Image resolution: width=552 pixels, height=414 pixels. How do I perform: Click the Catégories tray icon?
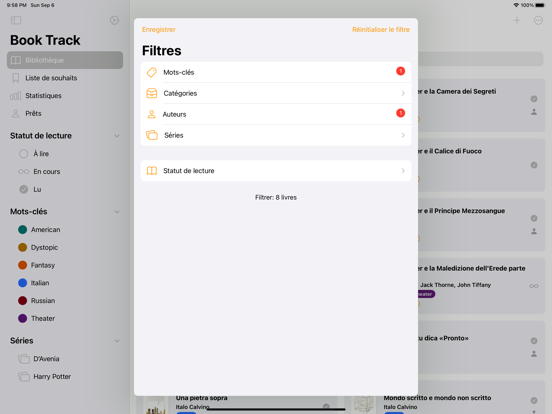[152, 93]
